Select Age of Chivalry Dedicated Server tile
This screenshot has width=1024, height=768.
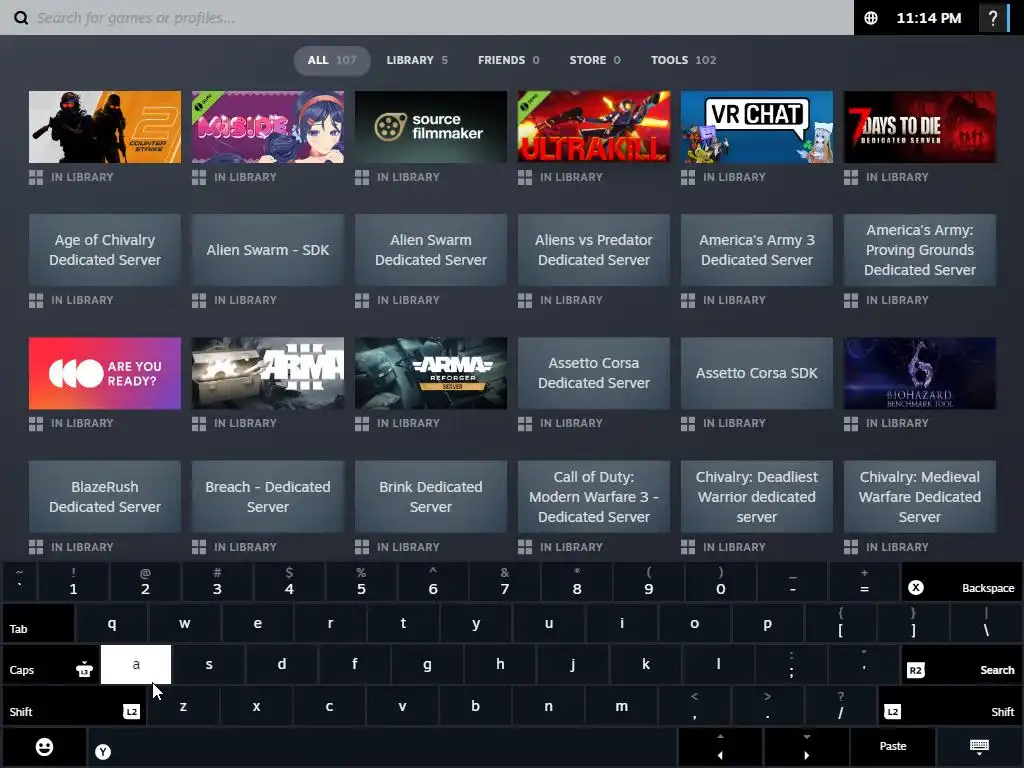click(105, 250)
